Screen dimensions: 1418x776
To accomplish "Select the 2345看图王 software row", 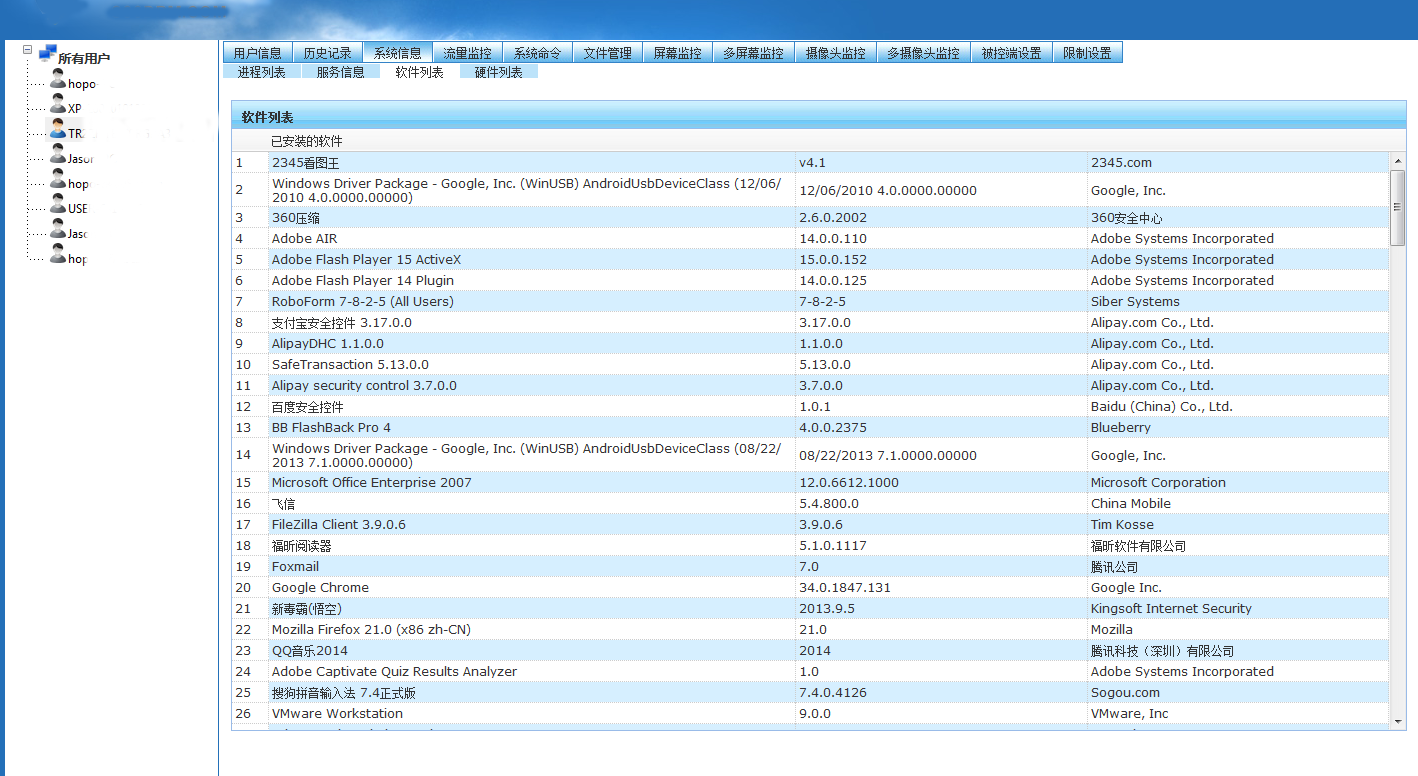I will tap(811, 162).
